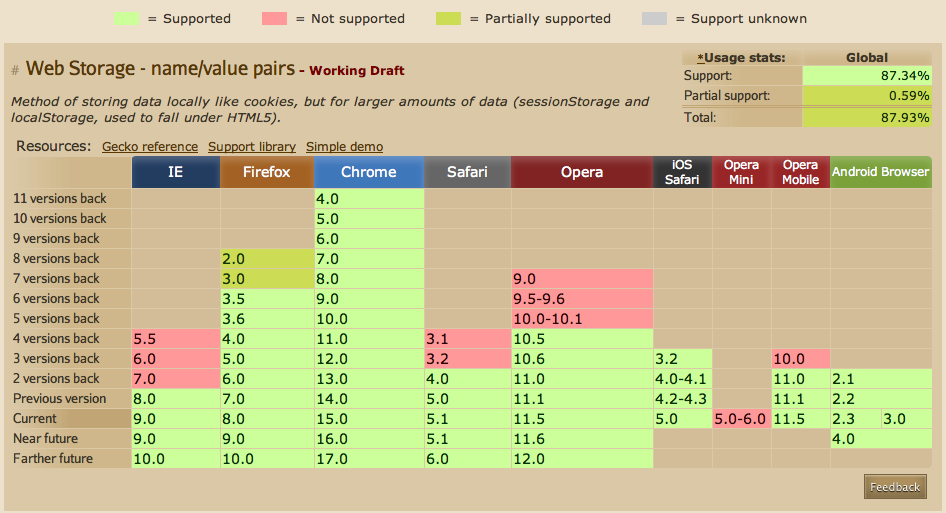946x513 pixels.
Task: Open the Gecko reference link
Action: click(x=150, y=147)
